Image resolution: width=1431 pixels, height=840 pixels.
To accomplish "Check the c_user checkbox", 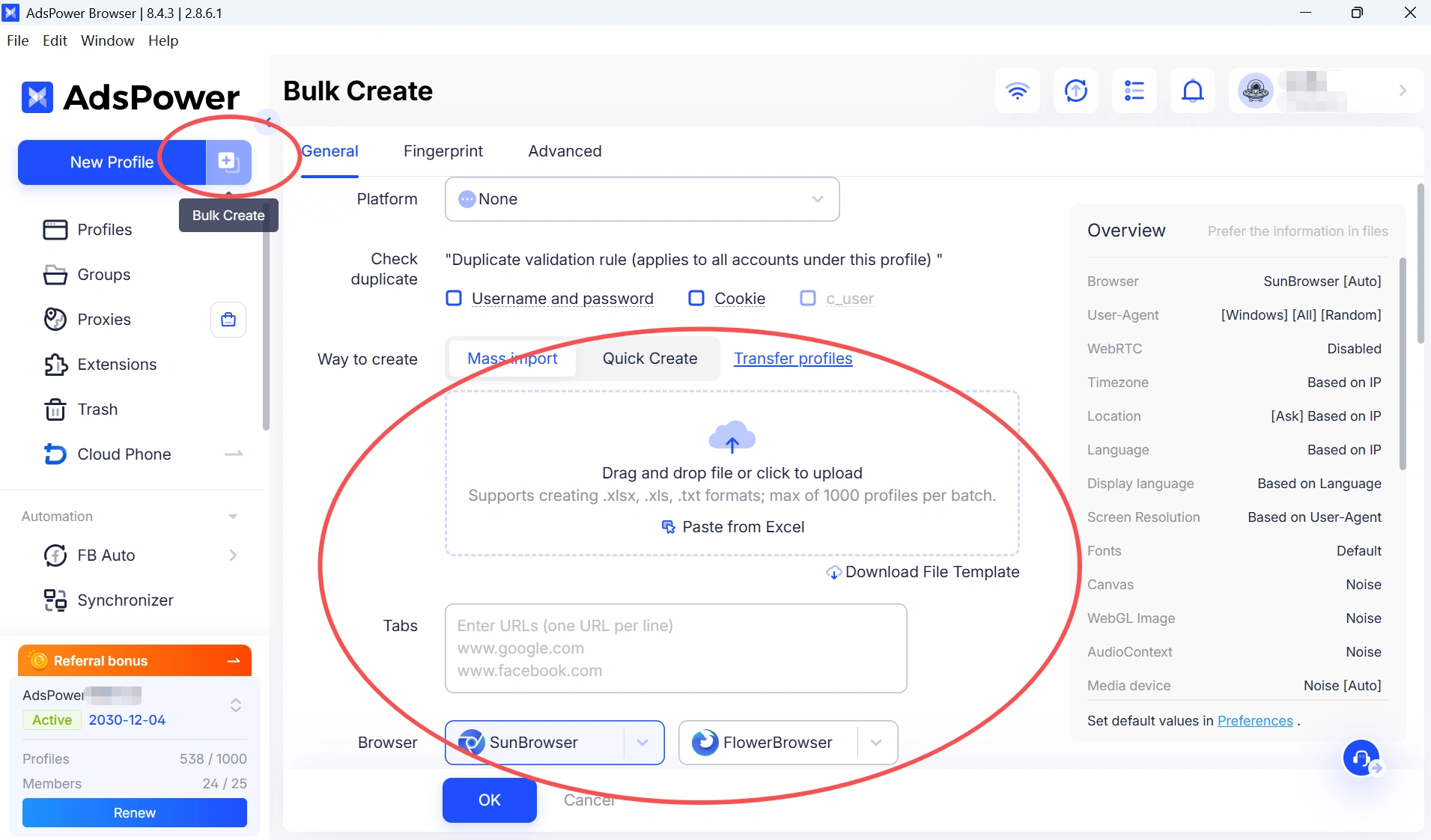I will click(x=808, y=298).
